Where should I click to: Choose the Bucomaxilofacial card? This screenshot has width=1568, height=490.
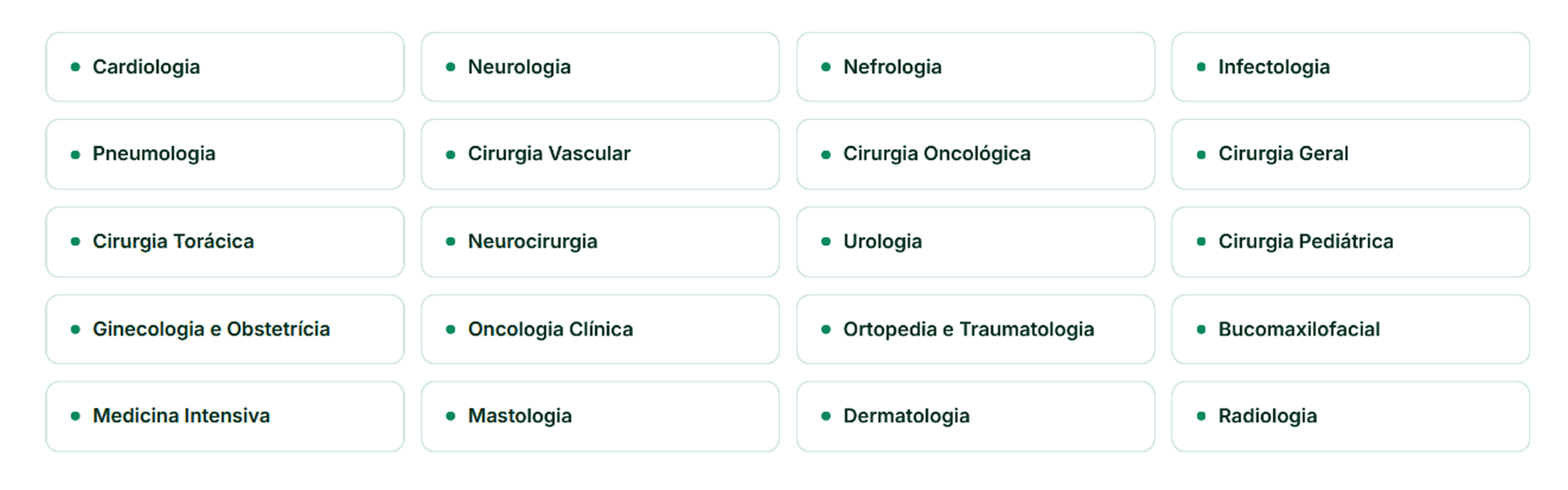pos(1350,329)
